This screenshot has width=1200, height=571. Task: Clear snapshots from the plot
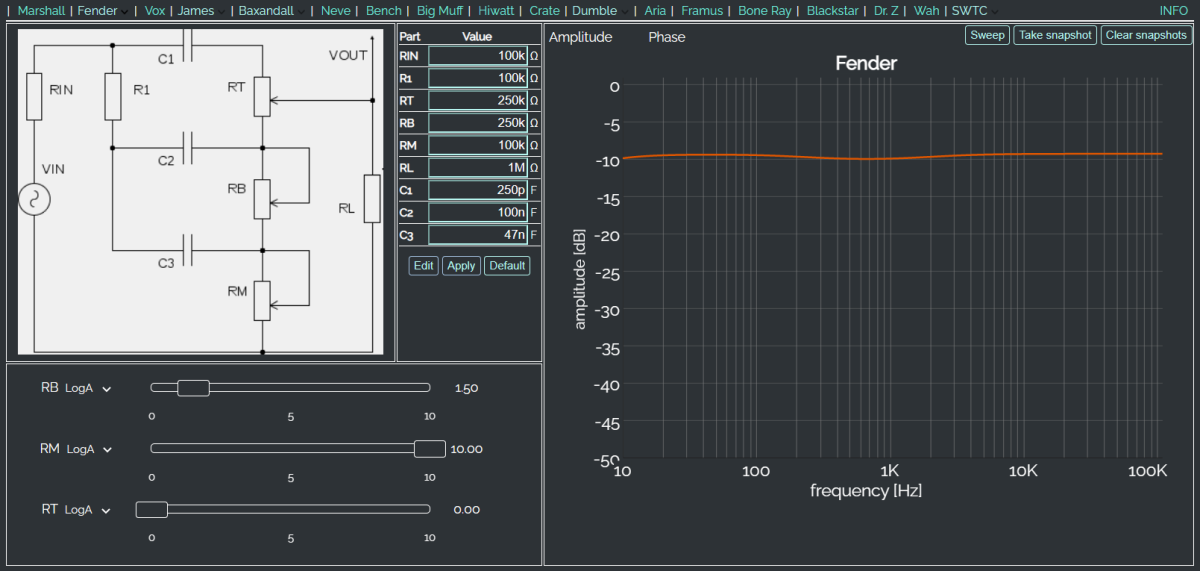[1146, 35]
